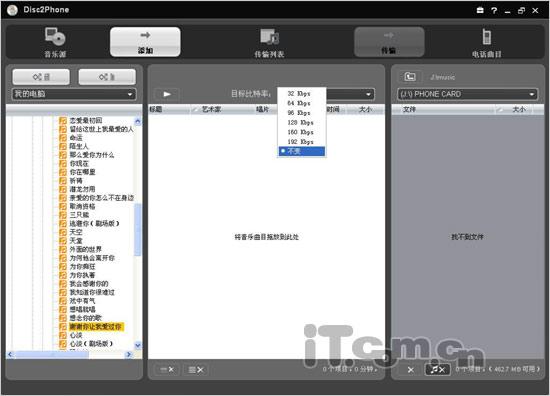
Task: Select the song 亲爱的你怎么不在身边
Action: tap(102, 198)
